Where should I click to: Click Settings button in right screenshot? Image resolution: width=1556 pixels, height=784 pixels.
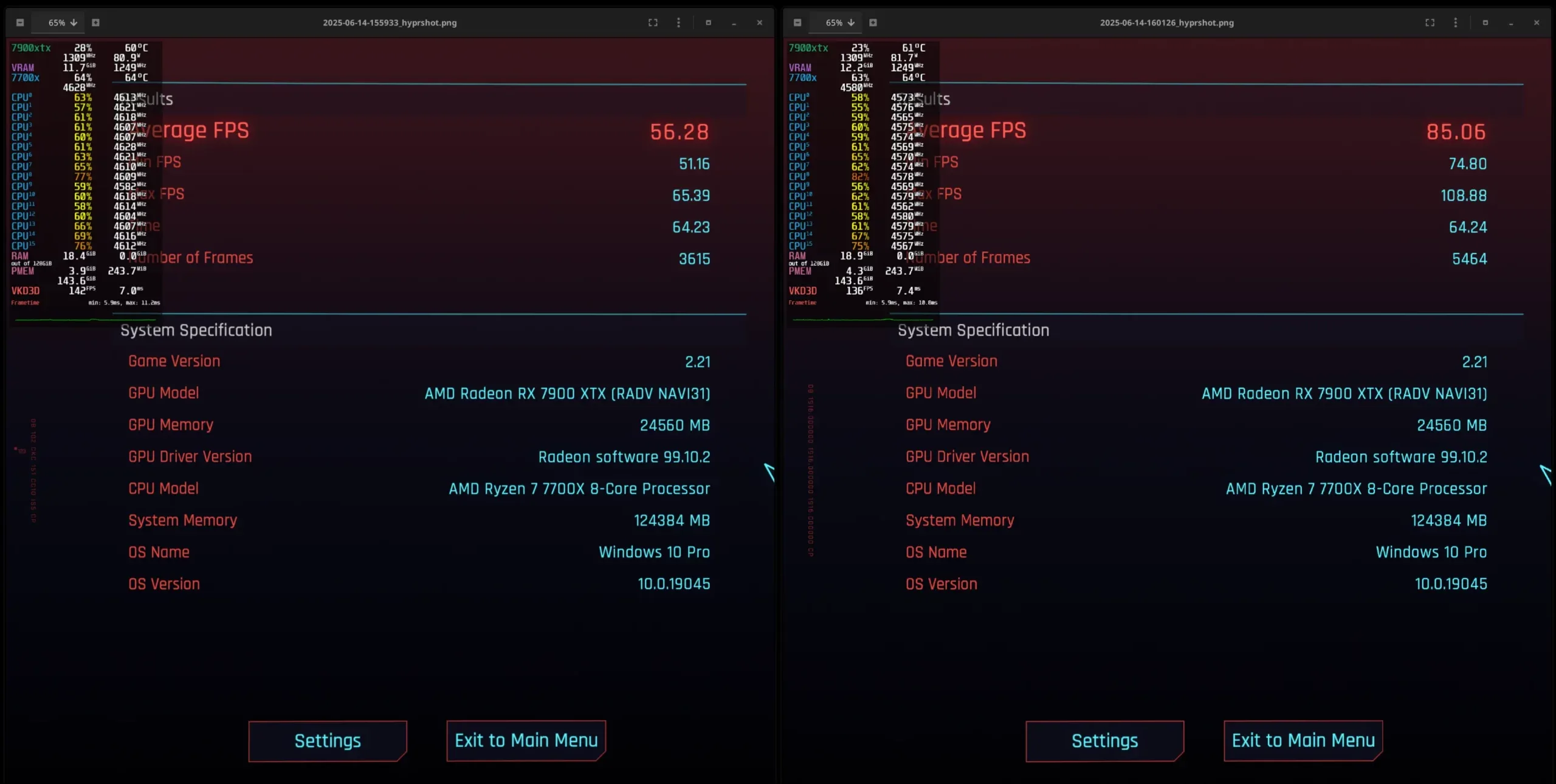(1104, 740)
